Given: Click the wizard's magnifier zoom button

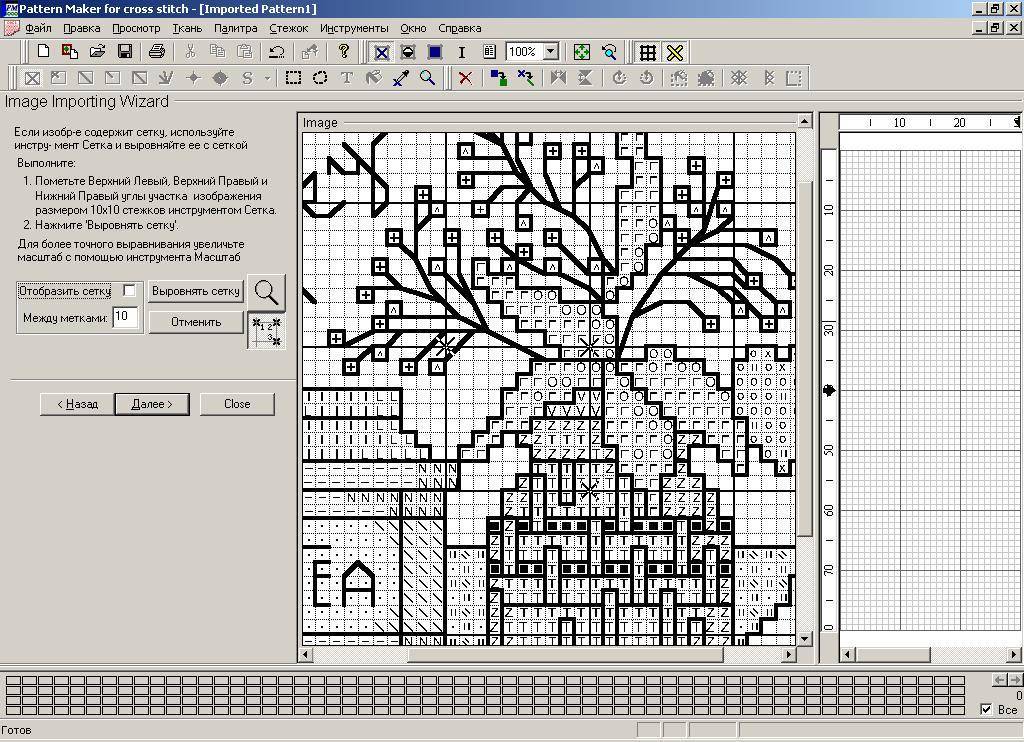Looking at the screenshot, I should 266,292.
